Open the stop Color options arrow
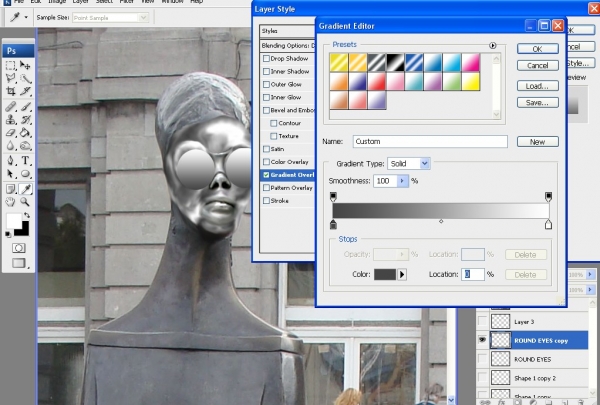The width and height of the screenshot is (600, 405). tap(402, 274)
